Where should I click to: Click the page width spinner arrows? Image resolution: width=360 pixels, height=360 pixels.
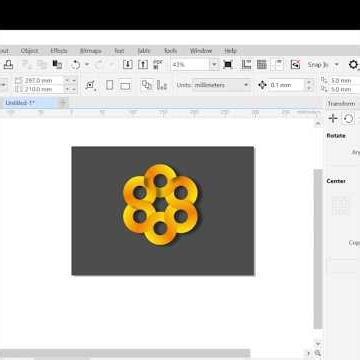70,81
